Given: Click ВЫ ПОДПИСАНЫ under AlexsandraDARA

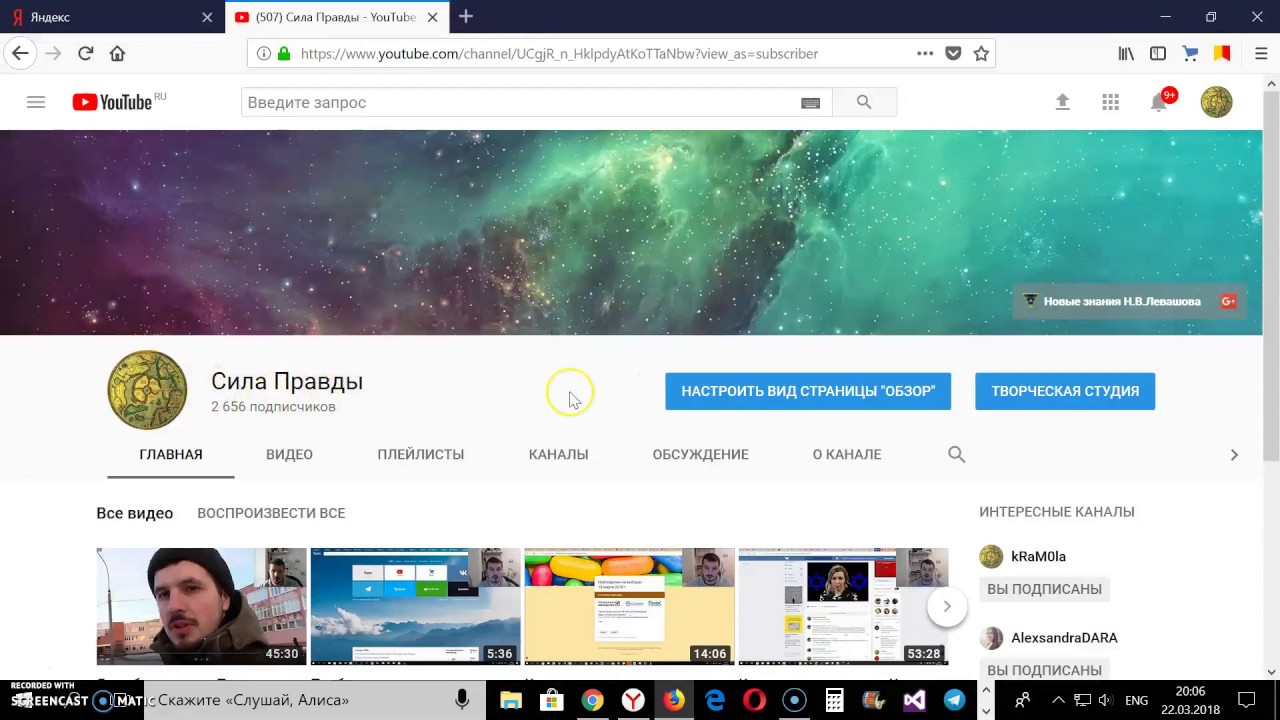Looking at the screenshot, I should pyautogui.click(x=1044, y=670).
